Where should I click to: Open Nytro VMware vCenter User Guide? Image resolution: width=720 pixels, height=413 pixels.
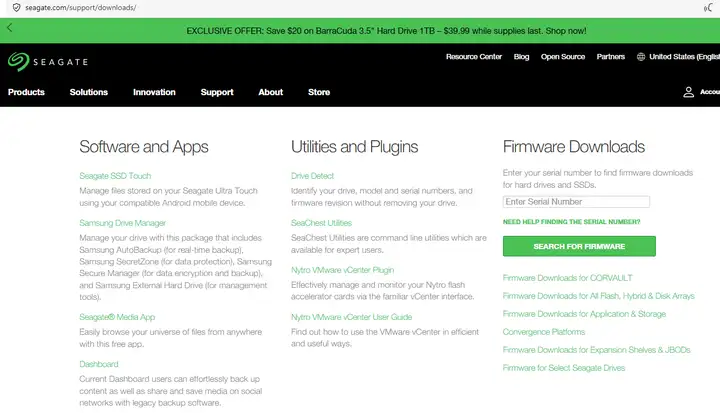click(351, 317)
